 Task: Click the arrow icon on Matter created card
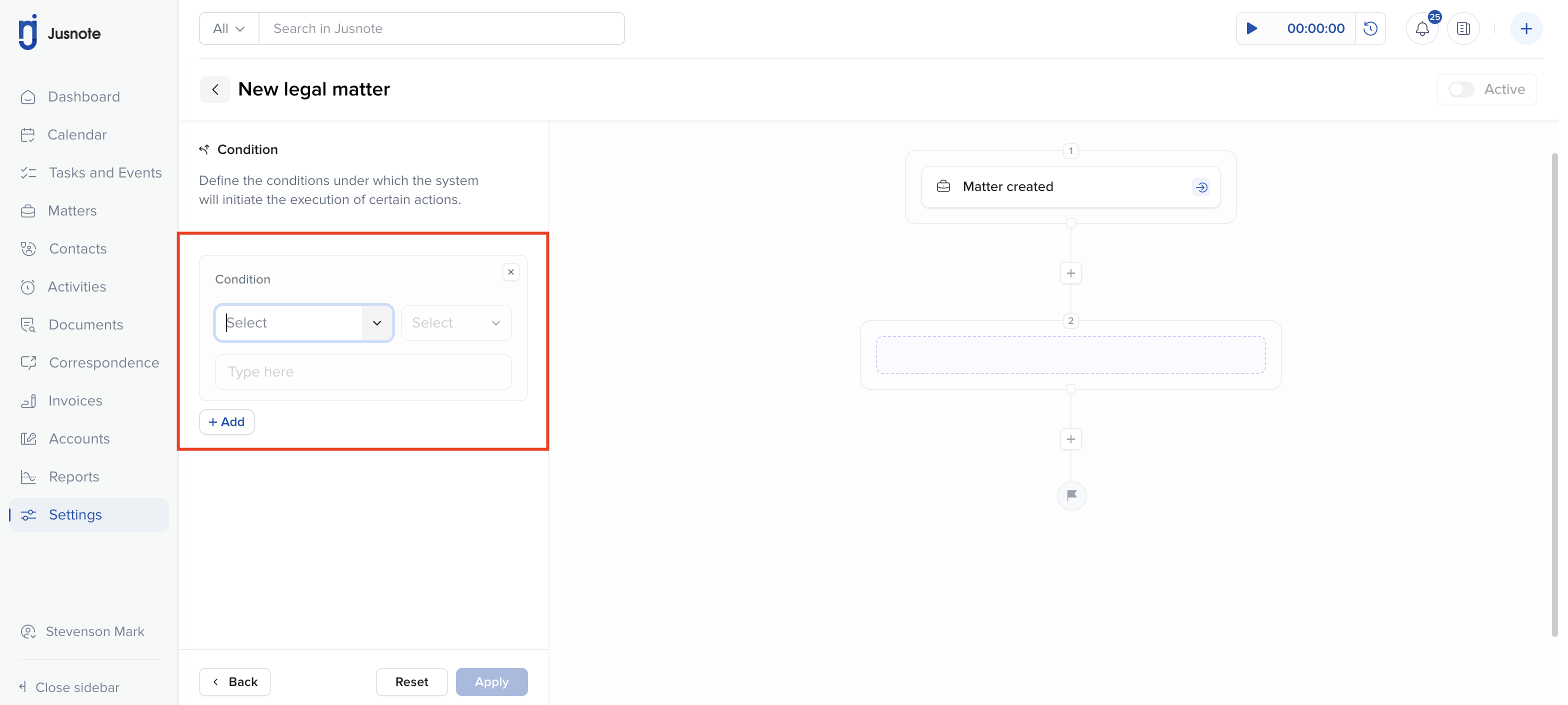point(1201,187)
